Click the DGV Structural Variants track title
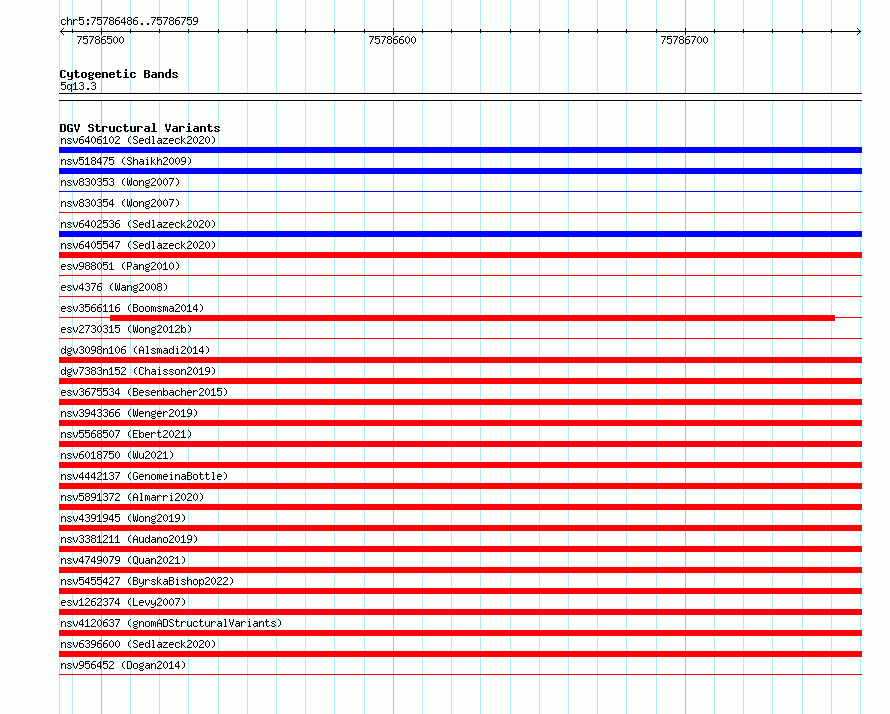 pyautogui.click(x=140, y=128)
